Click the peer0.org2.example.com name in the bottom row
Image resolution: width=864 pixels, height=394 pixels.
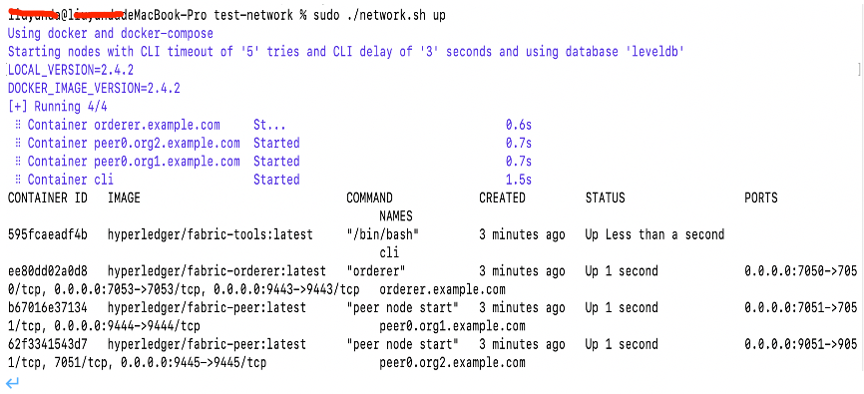(x=452, y=363)
